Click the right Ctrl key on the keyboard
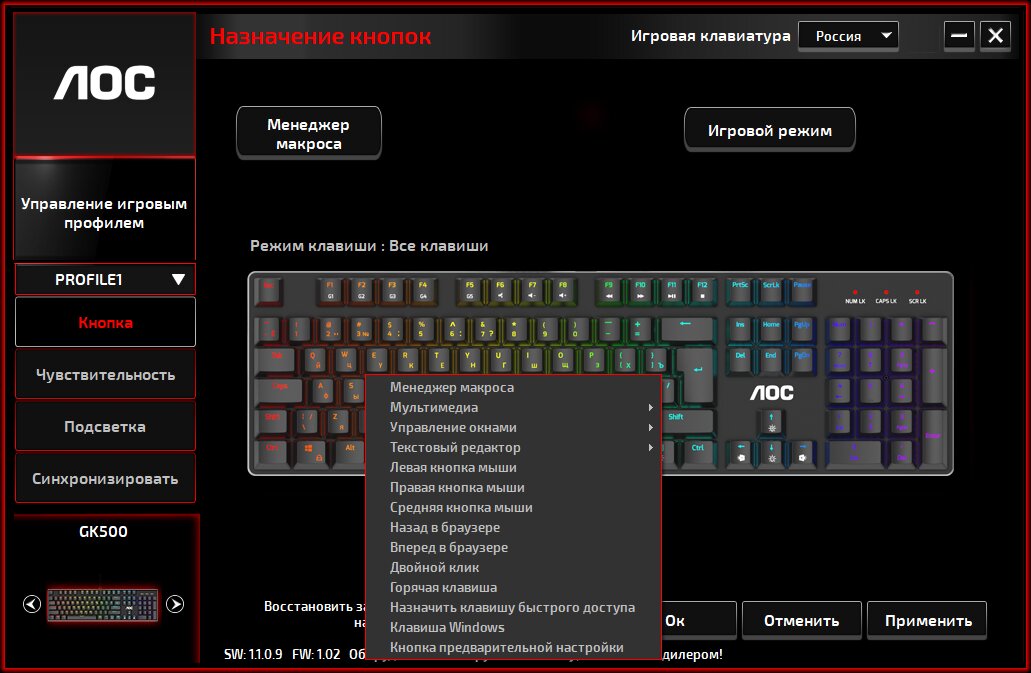Image resolution: width=1031 pixels, height=673 pixels. [x=698, y=452]
